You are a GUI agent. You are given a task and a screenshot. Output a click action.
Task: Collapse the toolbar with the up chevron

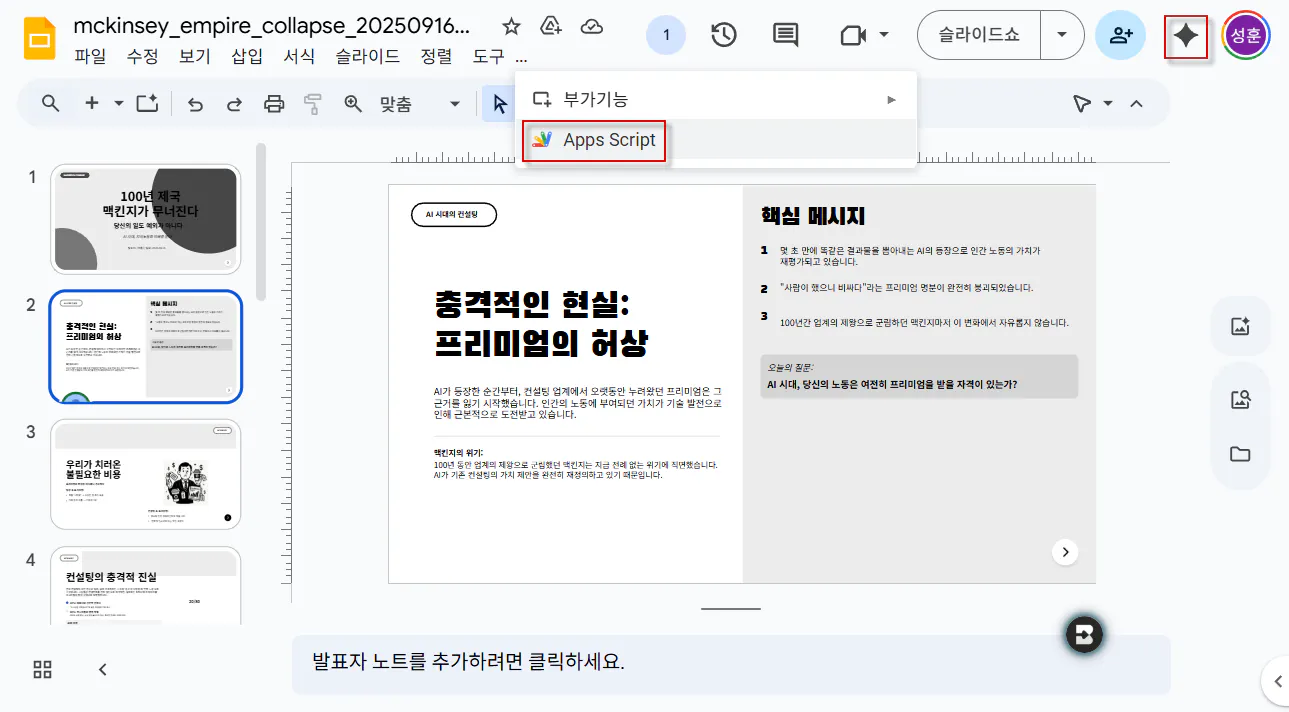(1136, 103)
